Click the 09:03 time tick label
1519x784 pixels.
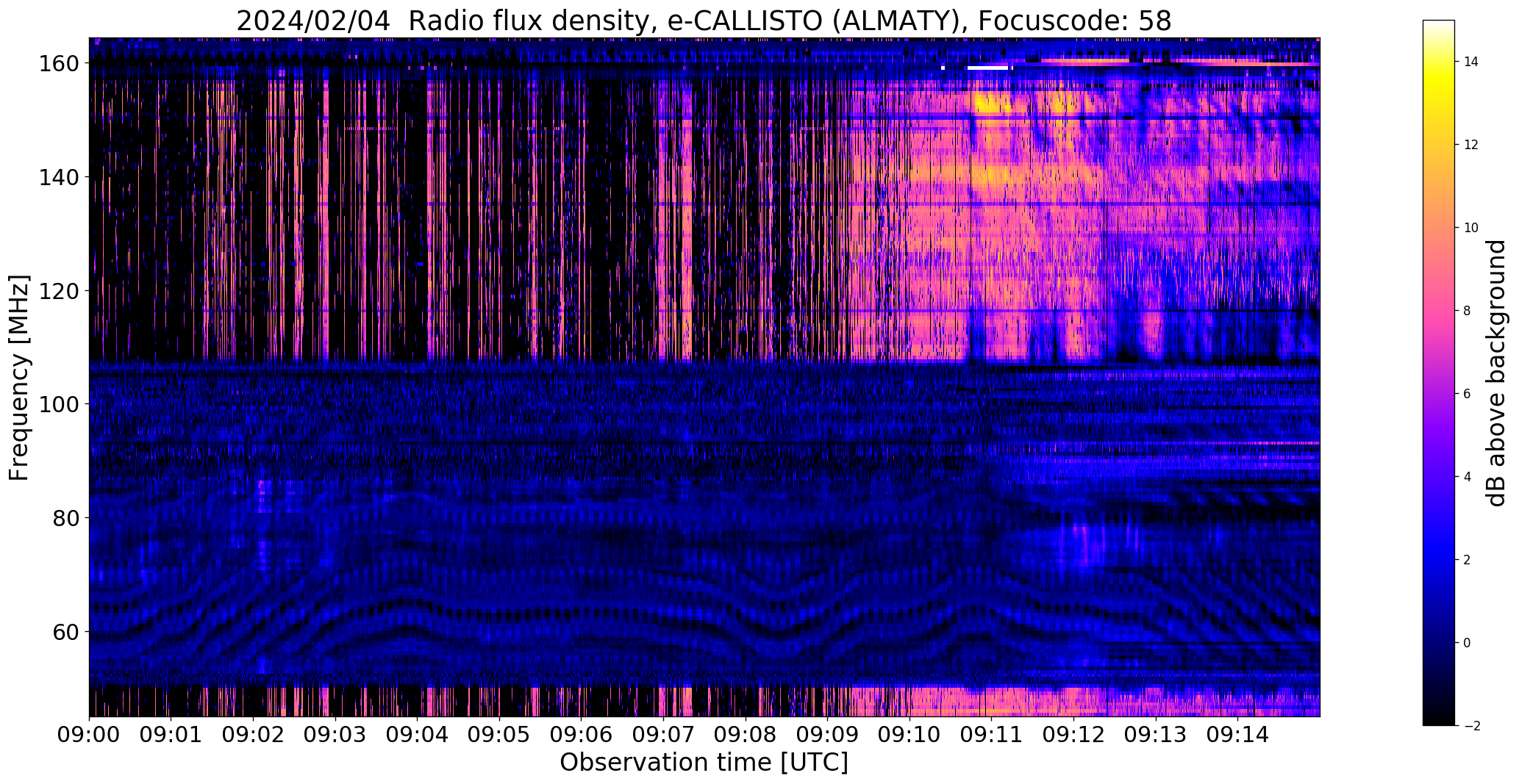point(335,734)
